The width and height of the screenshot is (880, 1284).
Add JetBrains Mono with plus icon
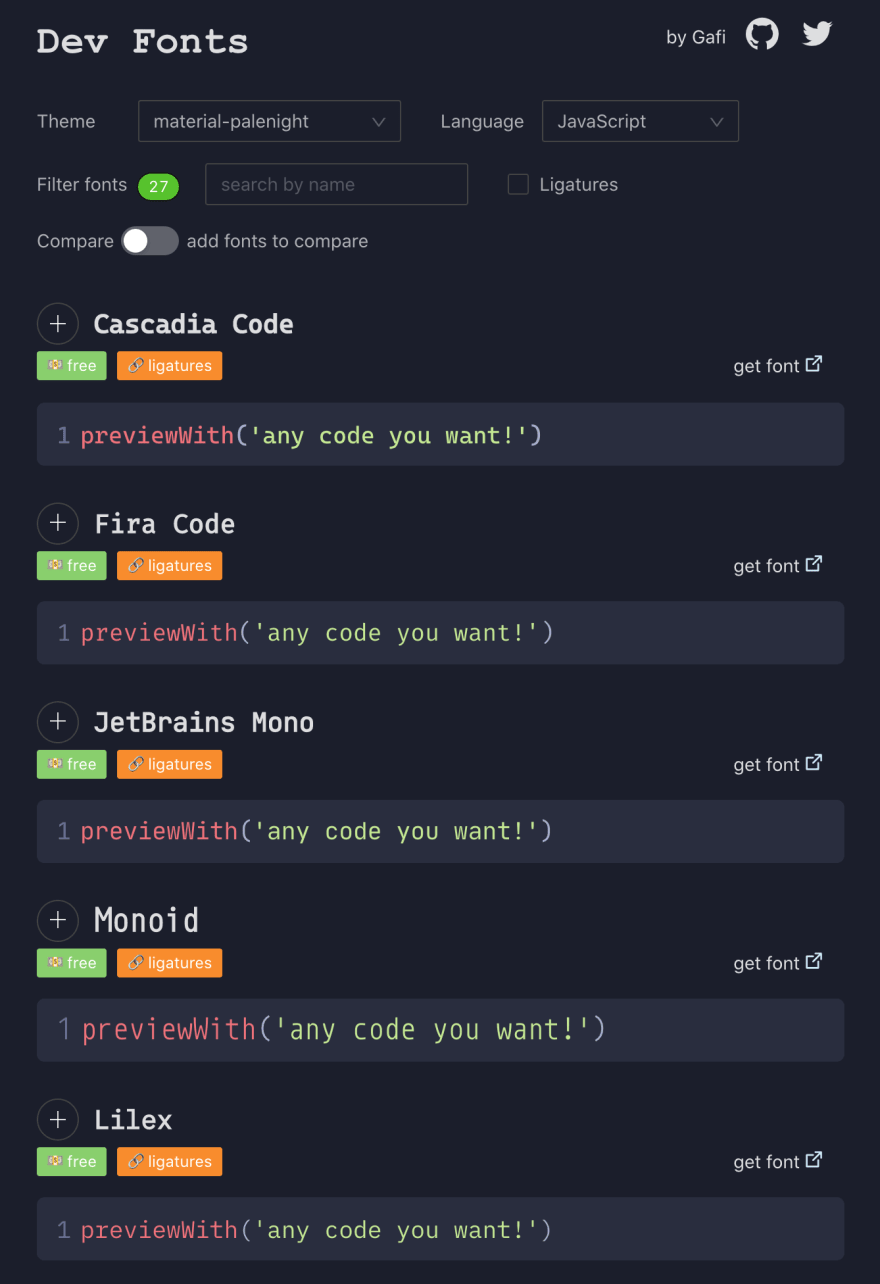coord(58,722)
